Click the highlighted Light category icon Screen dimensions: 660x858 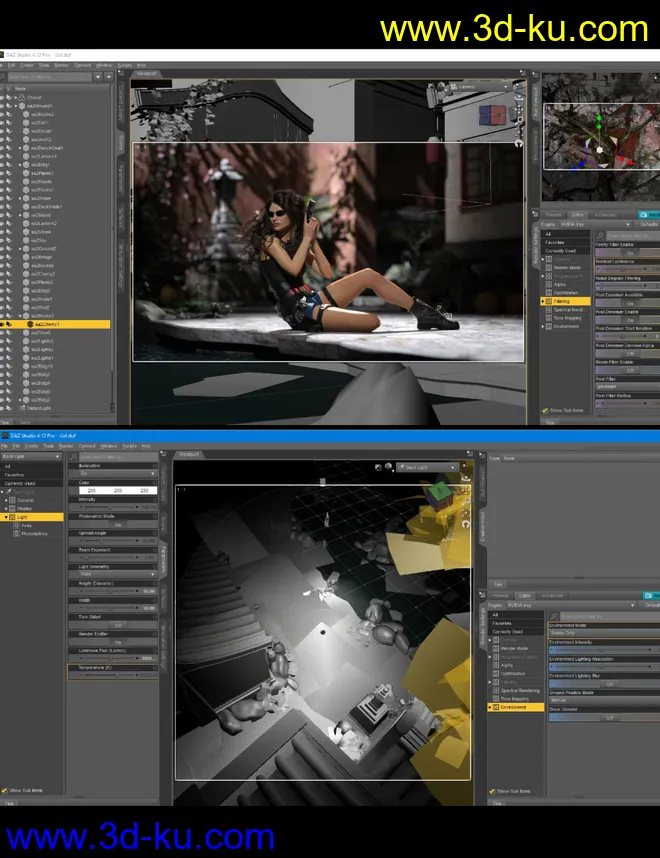point(12,517)
